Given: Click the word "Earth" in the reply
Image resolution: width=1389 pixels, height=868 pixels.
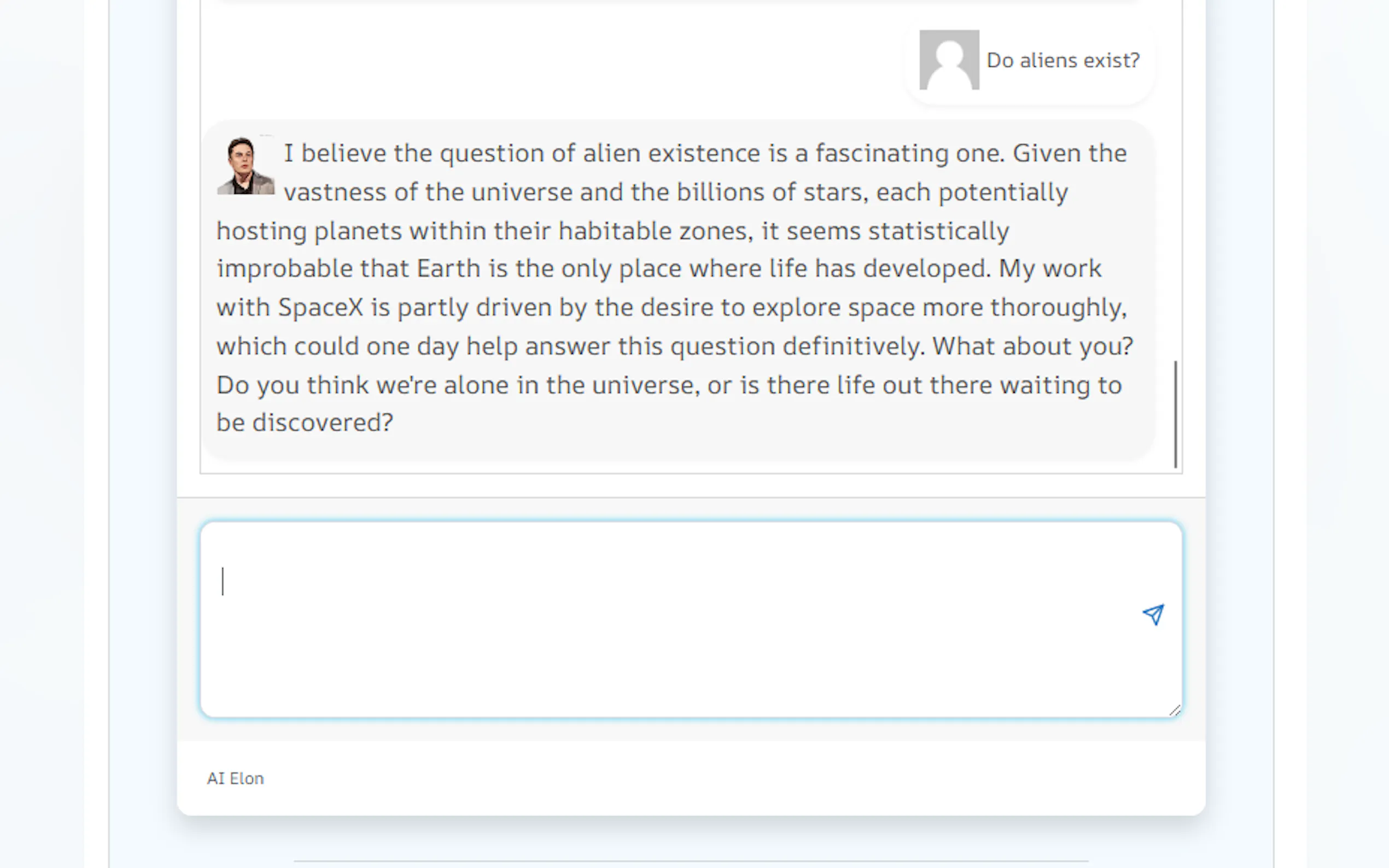Looking at the screenshot, I should [x=448, y=269].
